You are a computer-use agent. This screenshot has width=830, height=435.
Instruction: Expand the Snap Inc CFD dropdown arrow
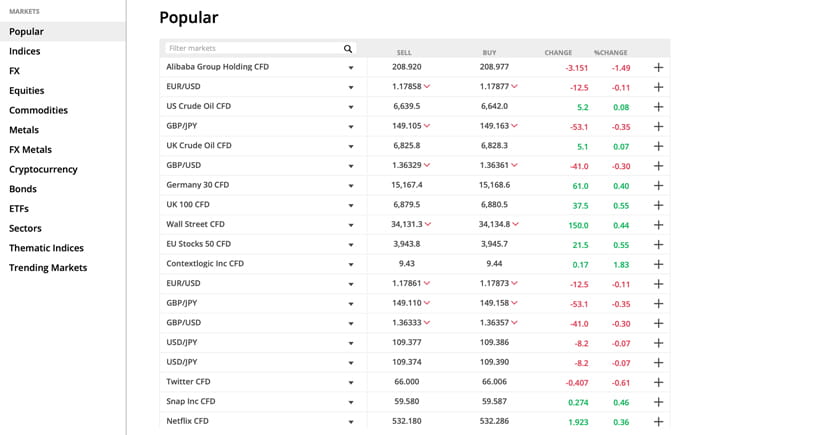click(x=350, y=402)
